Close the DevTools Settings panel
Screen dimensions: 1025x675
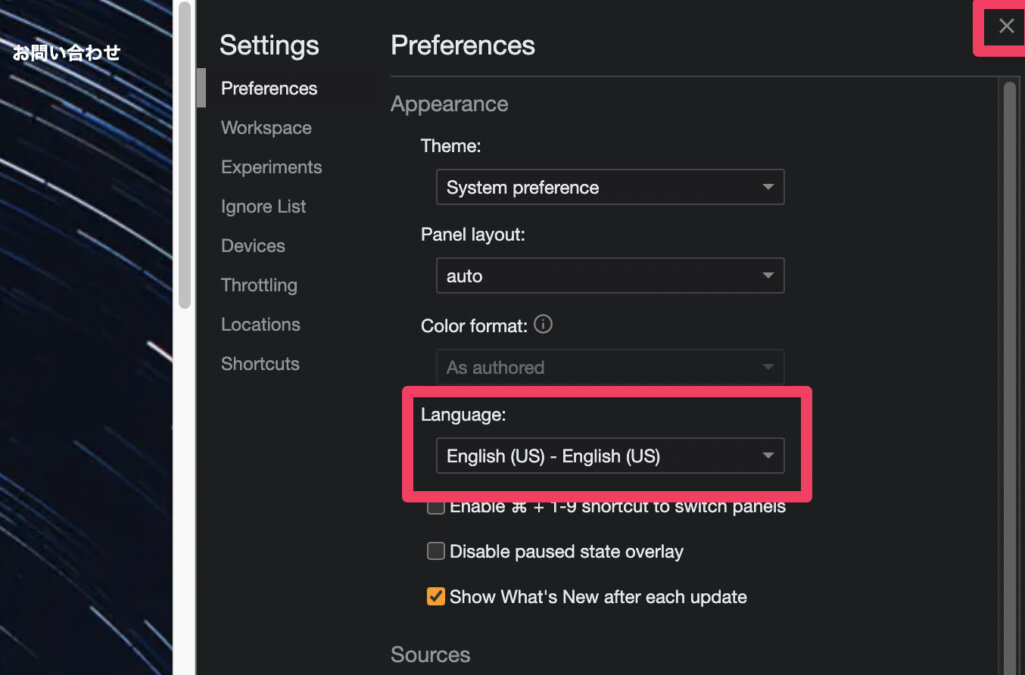tap(1006, 27)
